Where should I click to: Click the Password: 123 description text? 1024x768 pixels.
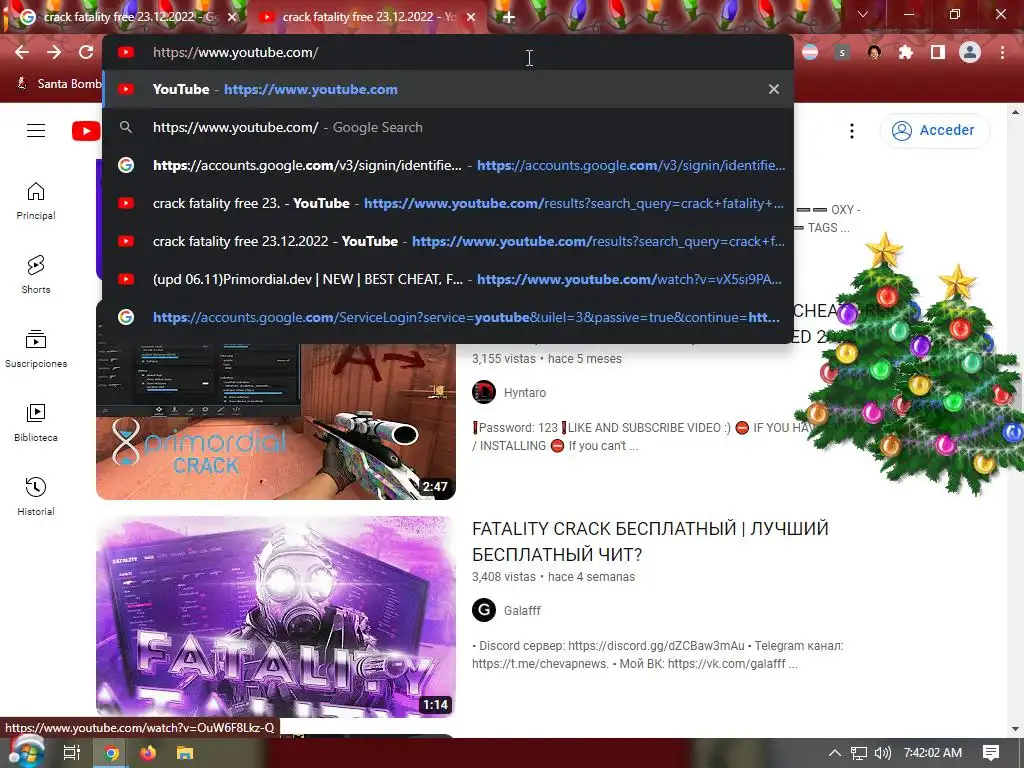pyautogui.click(x=641, y=437)
